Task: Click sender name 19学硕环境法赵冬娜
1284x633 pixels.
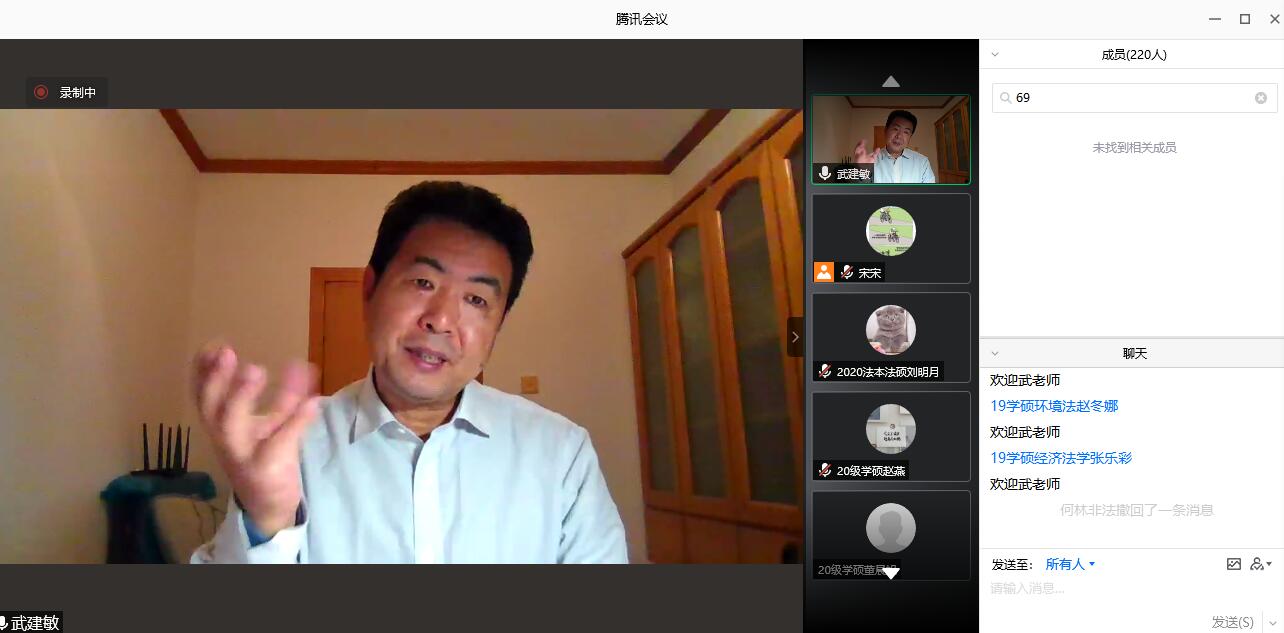Action: click(1054, 406)
